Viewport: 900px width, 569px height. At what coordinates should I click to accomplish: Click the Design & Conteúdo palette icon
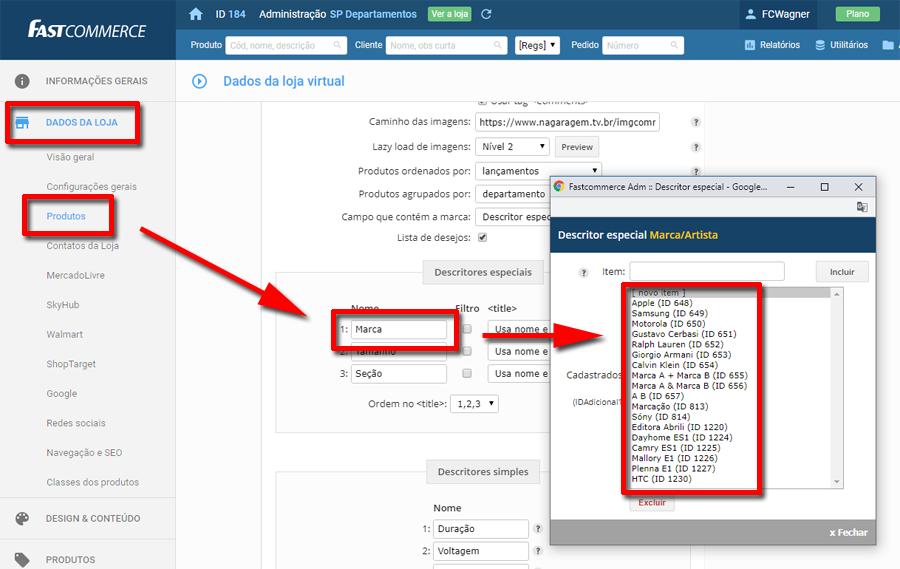click(x=22, y=518)
